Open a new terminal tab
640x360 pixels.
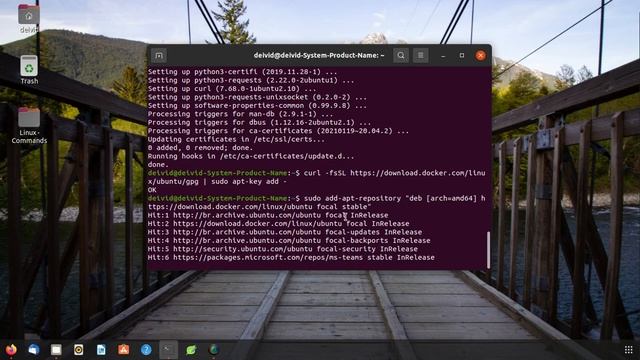[159, 55]
